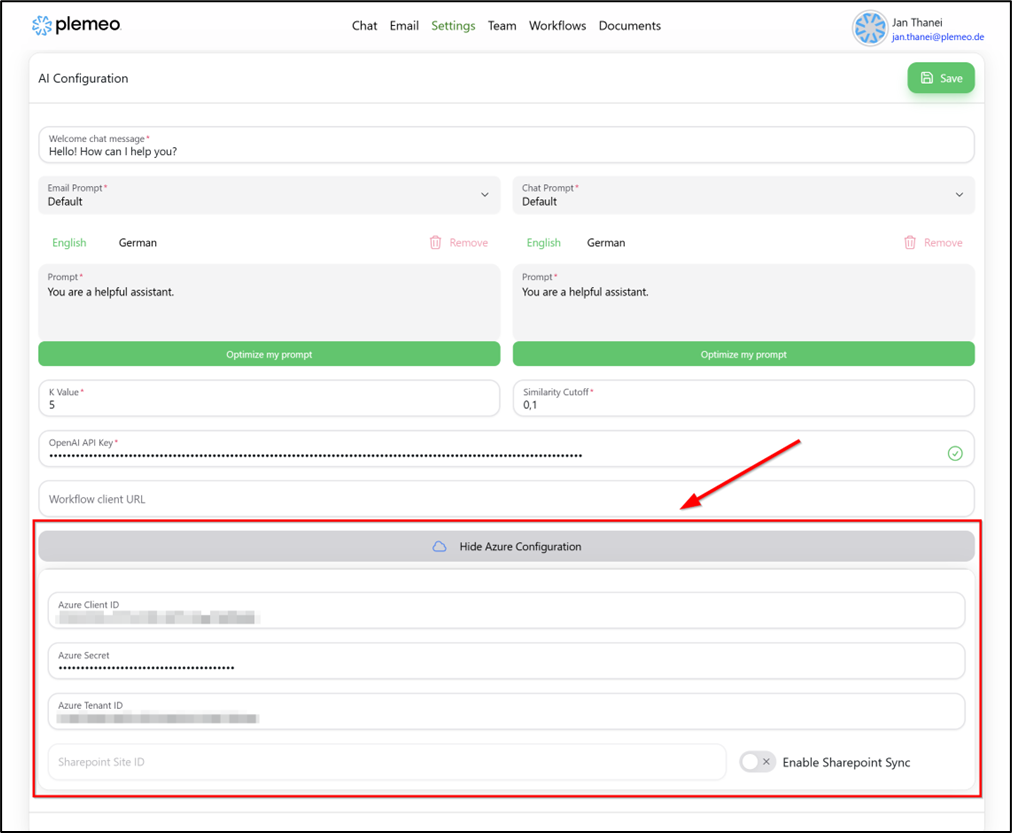Click the trash icon under Email Prompt
This screenshot has height=833, width=1012.
coord(435,243)
